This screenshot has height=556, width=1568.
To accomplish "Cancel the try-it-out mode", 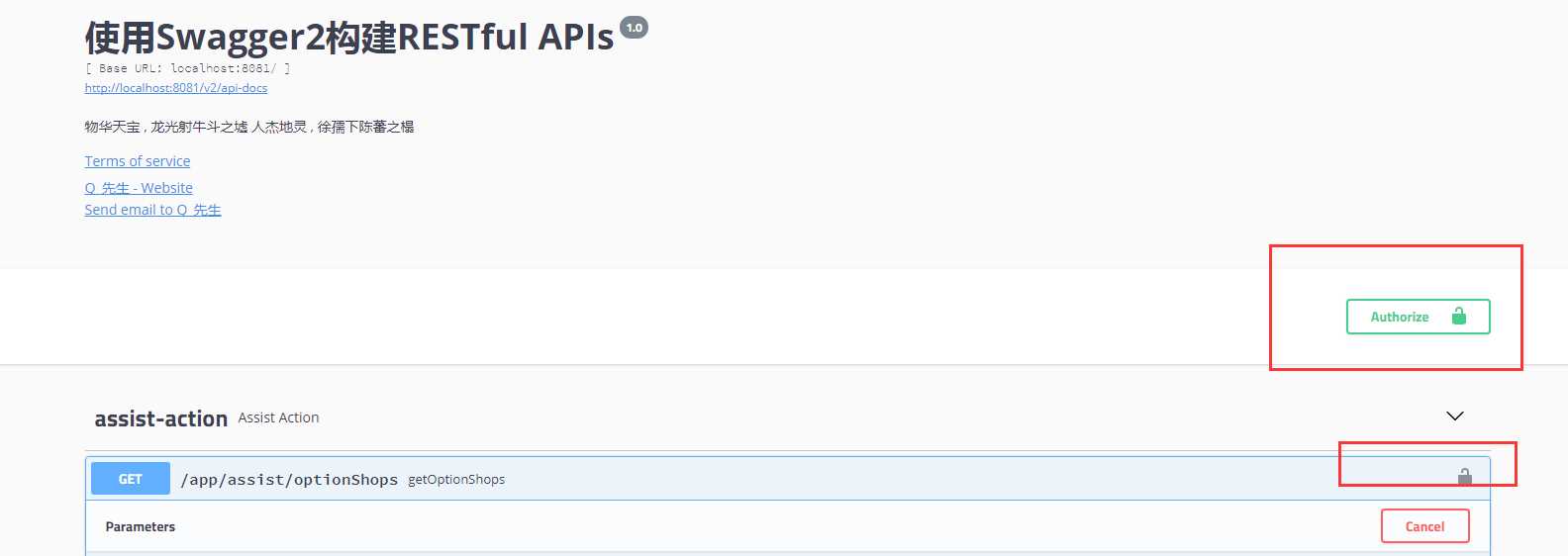I will tap(1424, 526).
